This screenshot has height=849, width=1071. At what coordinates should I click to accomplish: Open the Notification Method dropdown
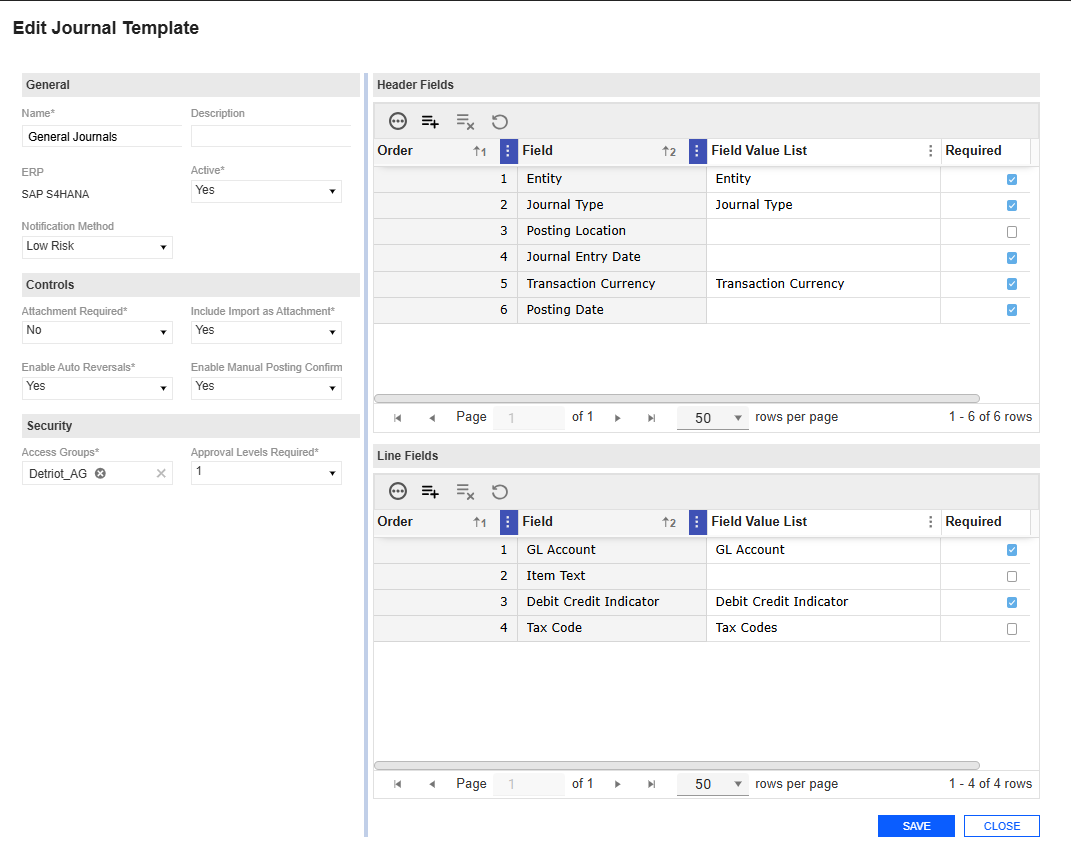point(97,247)
